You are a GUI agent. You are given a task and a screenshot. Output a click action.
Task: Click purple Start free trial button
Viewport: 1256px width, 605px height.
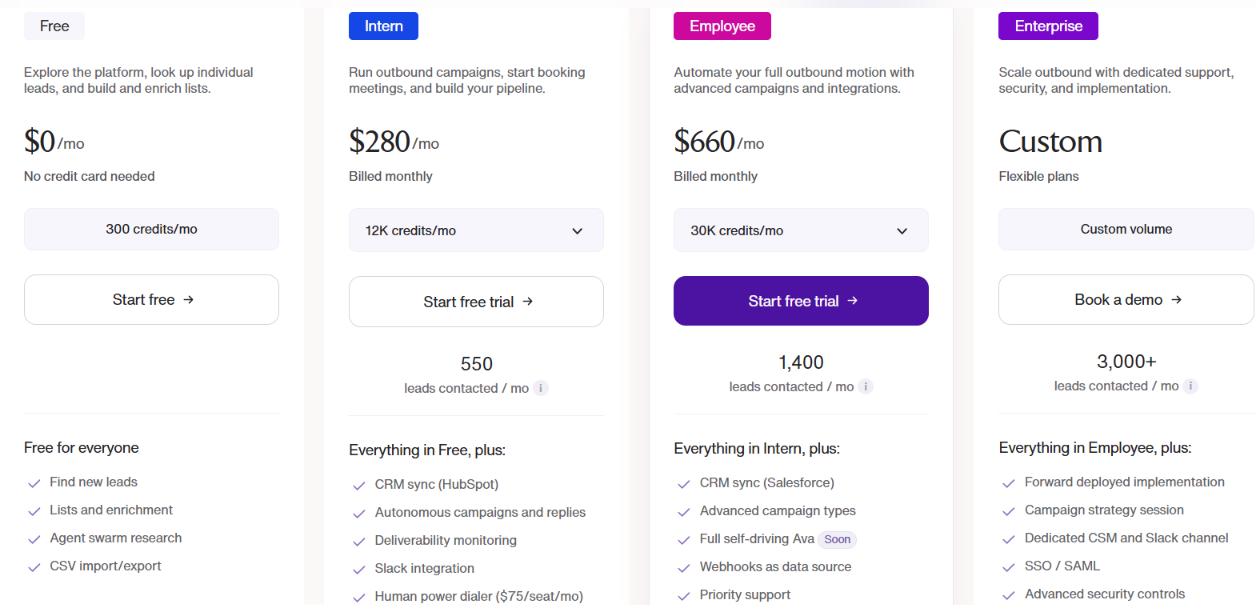(x=801, y=301)
